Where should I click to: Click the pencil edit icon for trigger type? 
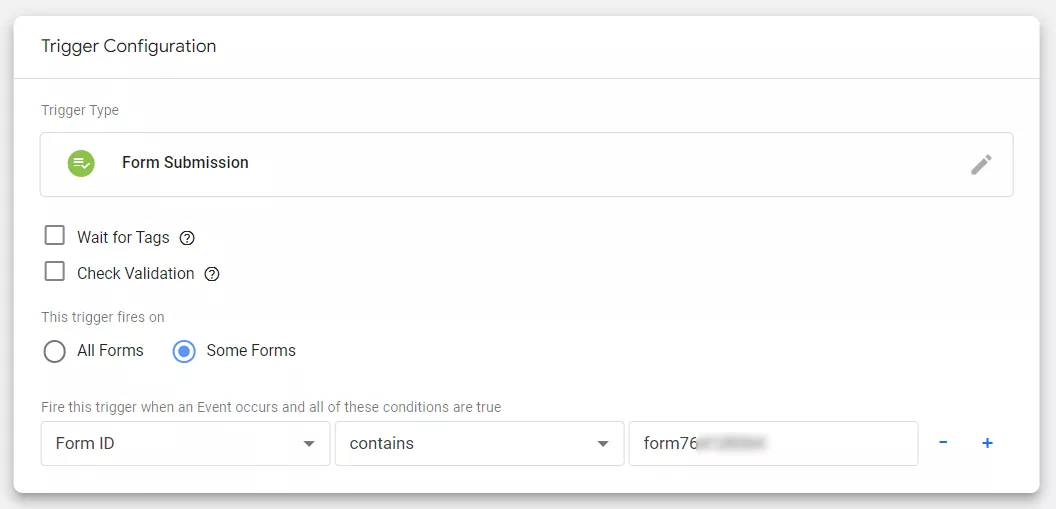coord(981,164)
